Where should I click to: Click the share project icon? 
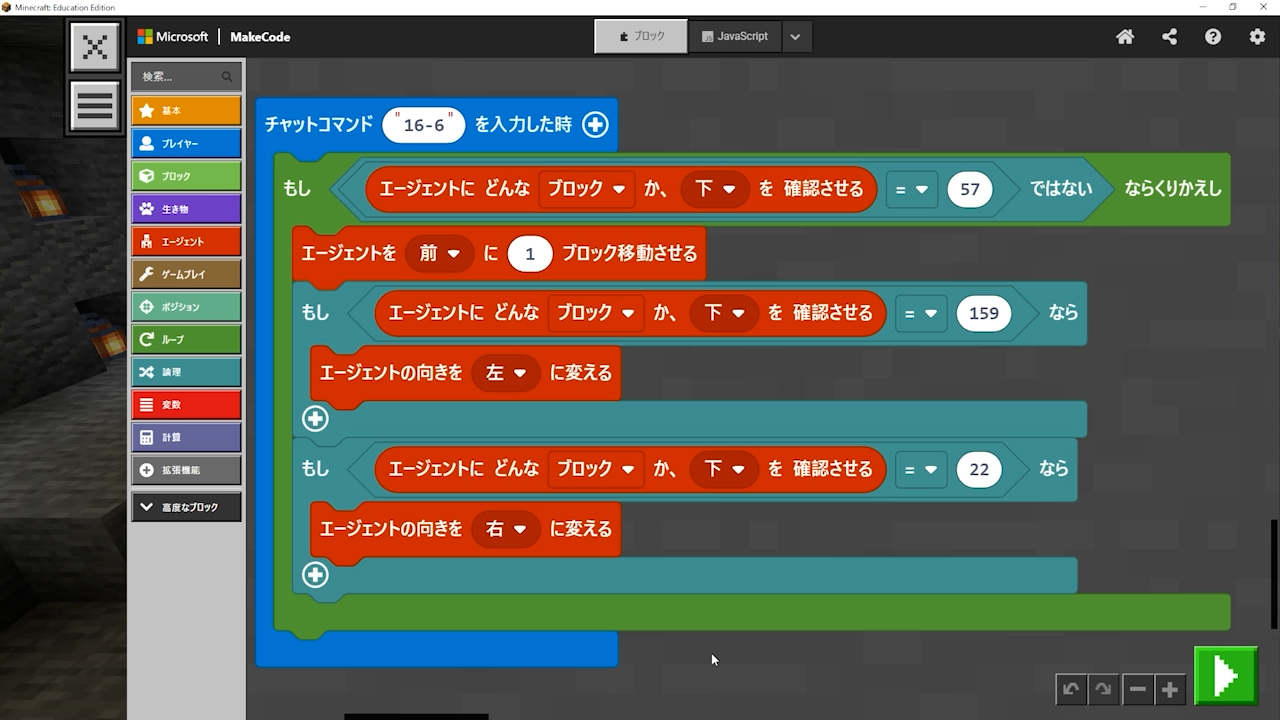[x=1169, y=37]
